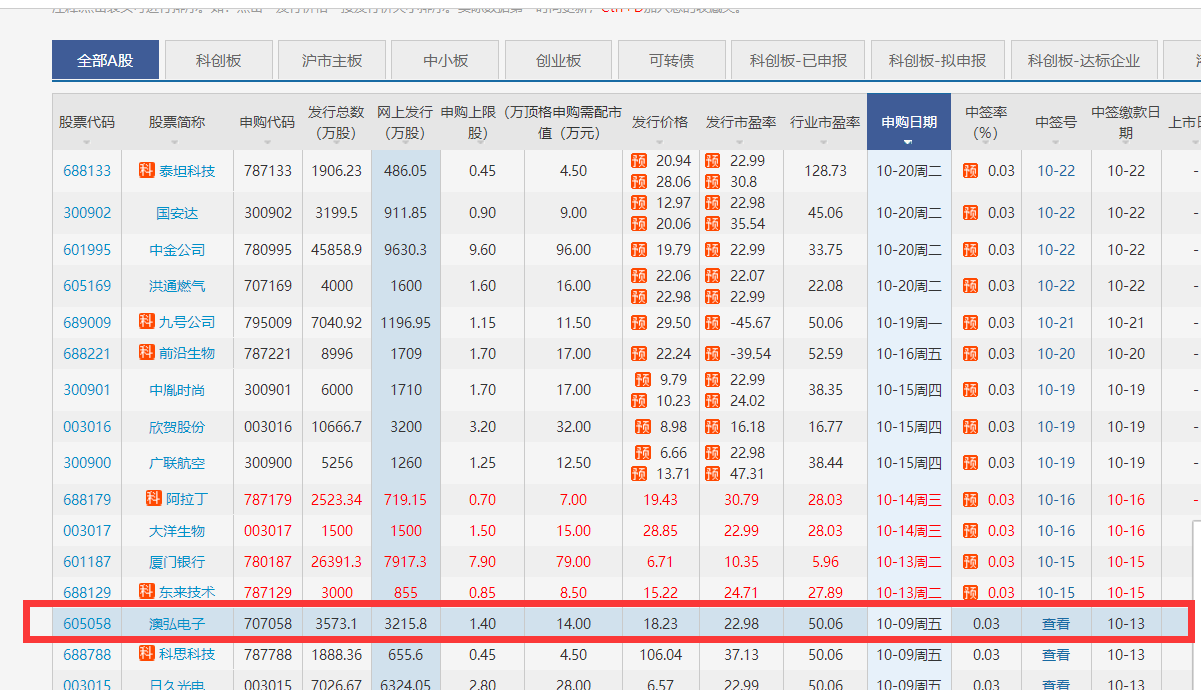Sort by the 股票简称 column header
The width and height of the screenshot is (1201, 690).
click(x=177, y=122)
